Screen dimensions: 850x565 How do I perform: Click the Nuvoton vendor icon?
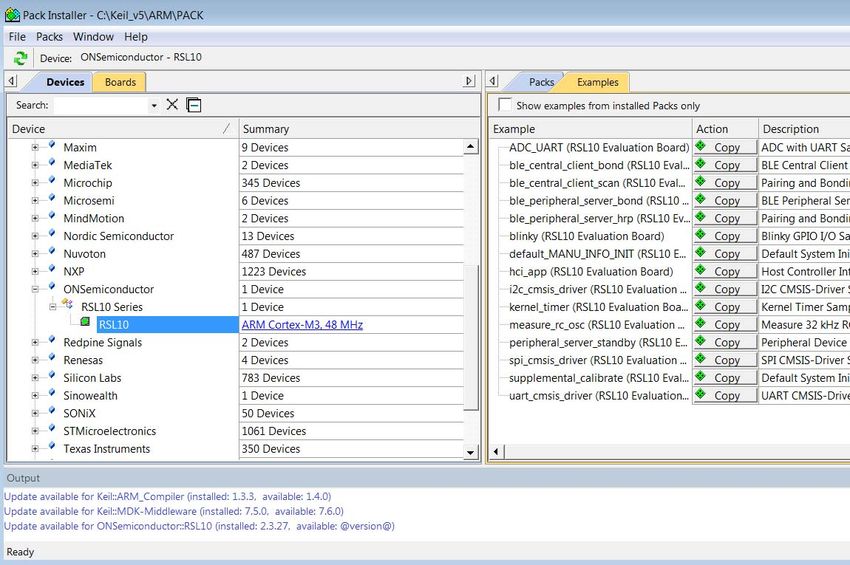pyautogui.click(x=52, y=251)
